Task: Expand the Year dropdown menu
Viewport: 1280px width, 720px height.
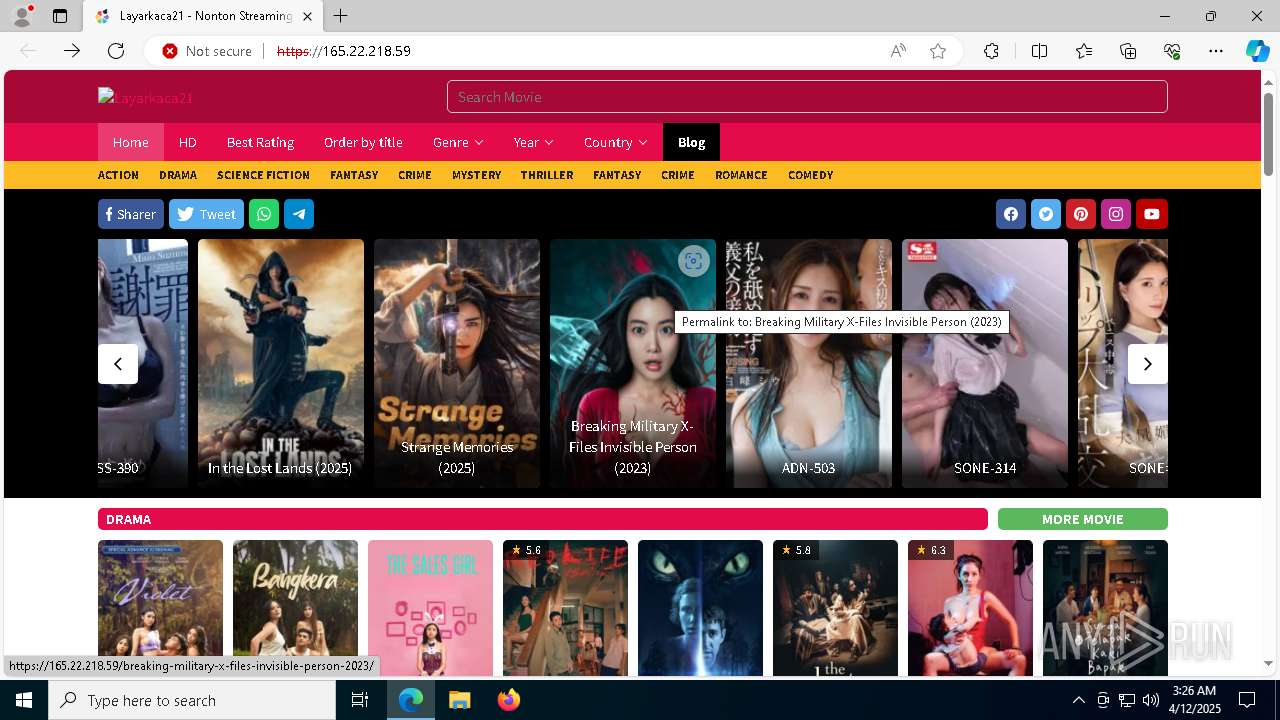Action: (533, 142)
